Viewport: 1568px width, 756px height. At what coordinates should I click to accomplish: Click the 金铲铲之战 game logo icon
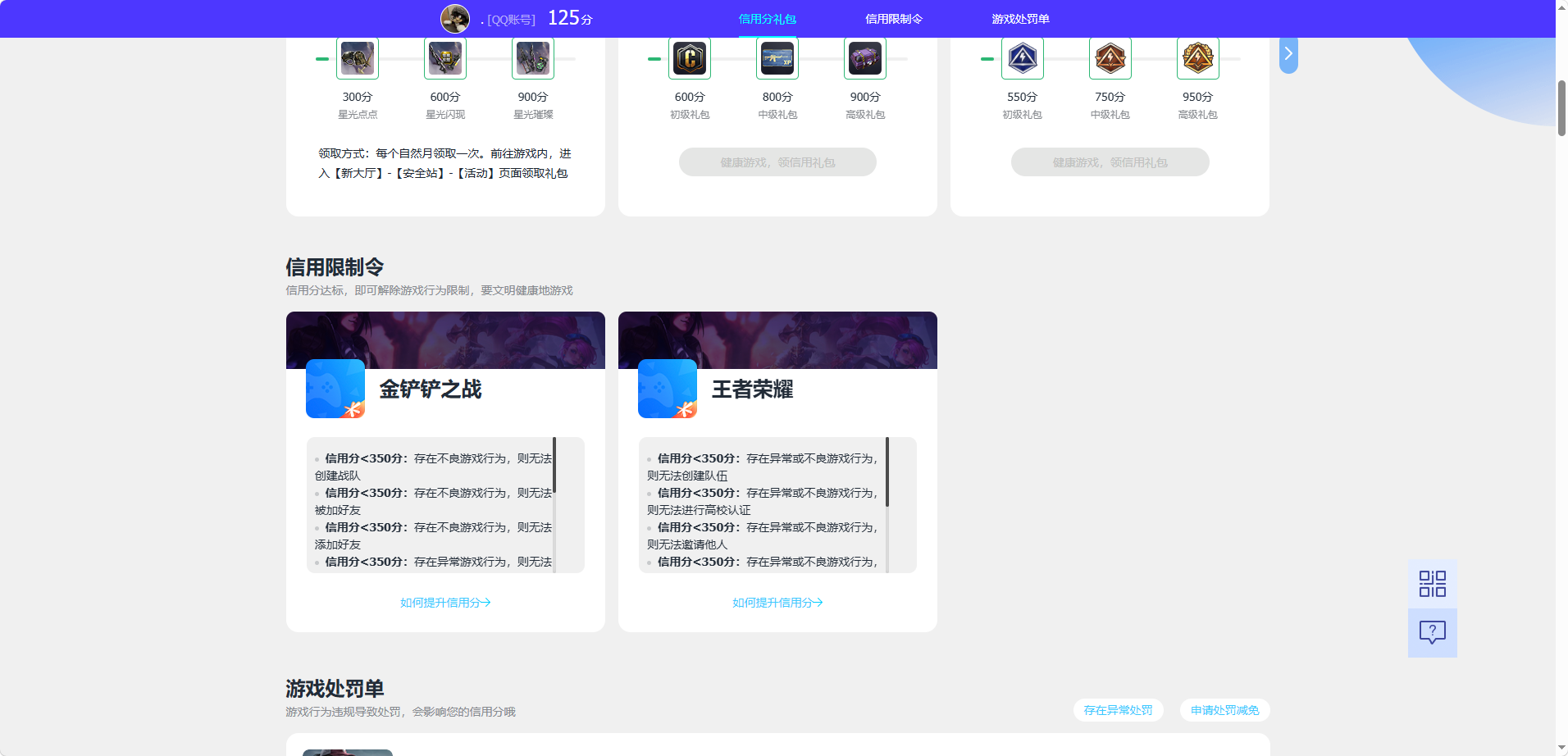(335, 389)
